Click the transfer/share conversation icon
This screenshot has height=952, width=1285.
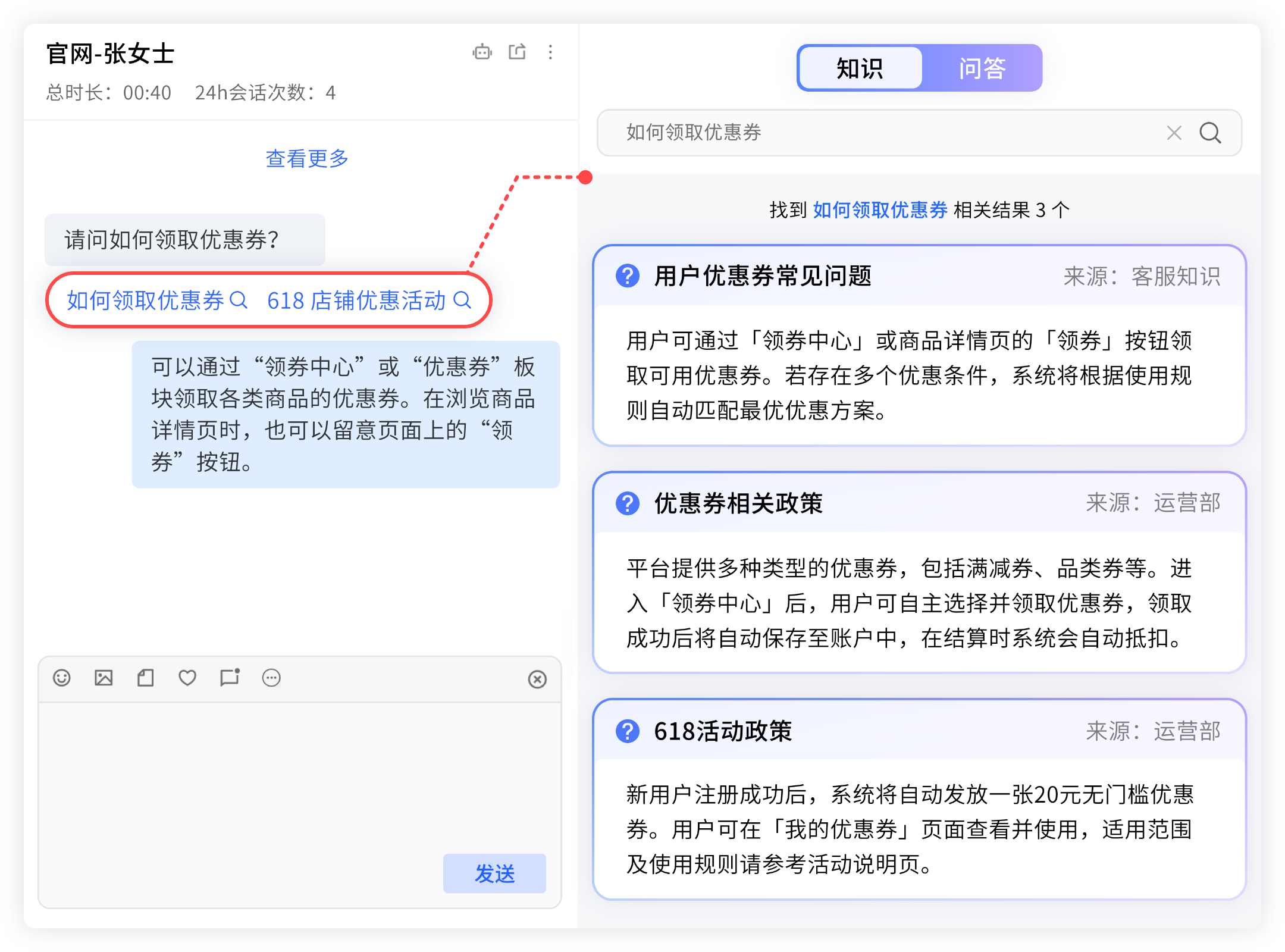pos(517,52)
